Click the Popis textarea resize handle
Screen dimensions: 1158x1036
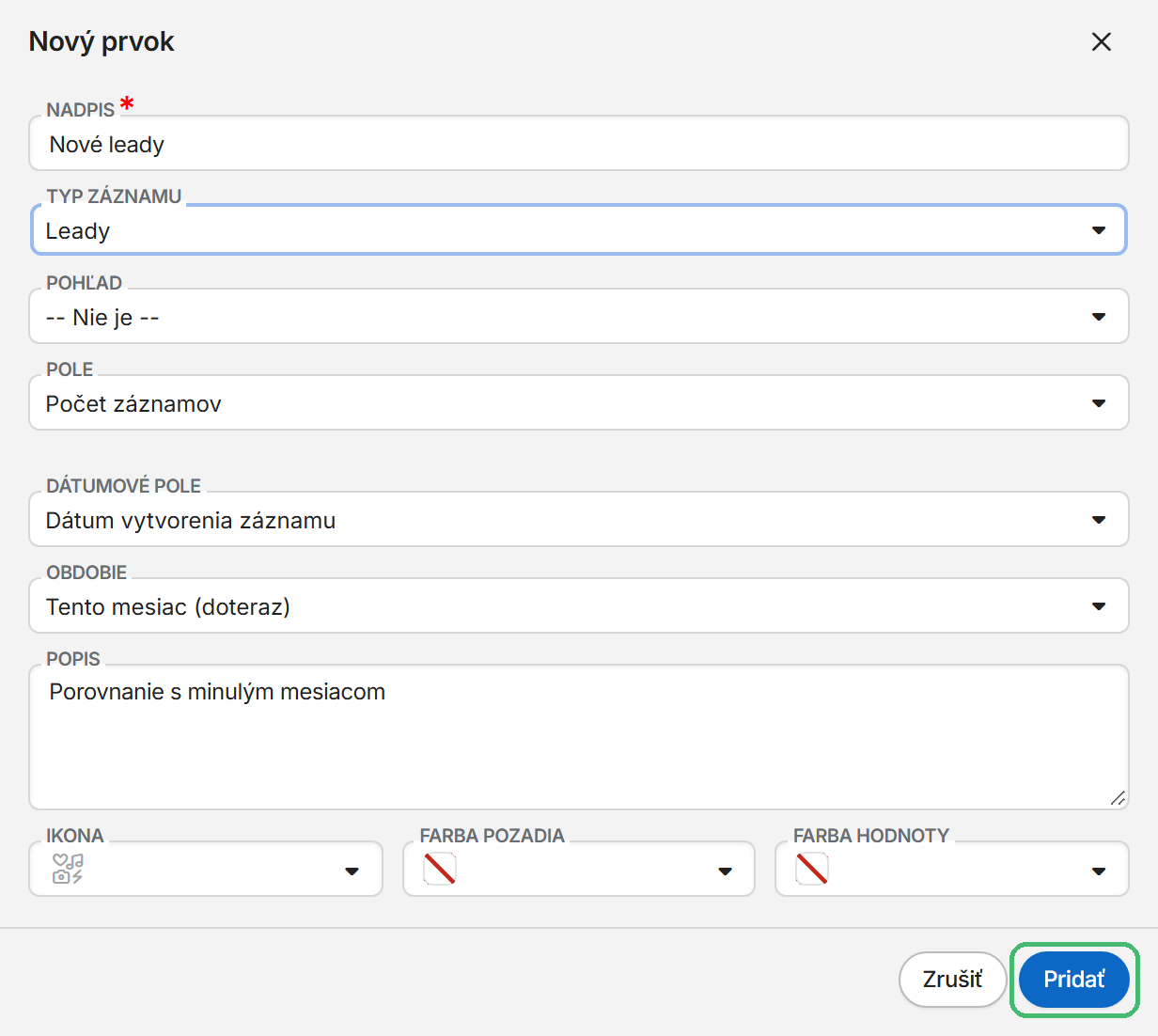[1118, 798]
